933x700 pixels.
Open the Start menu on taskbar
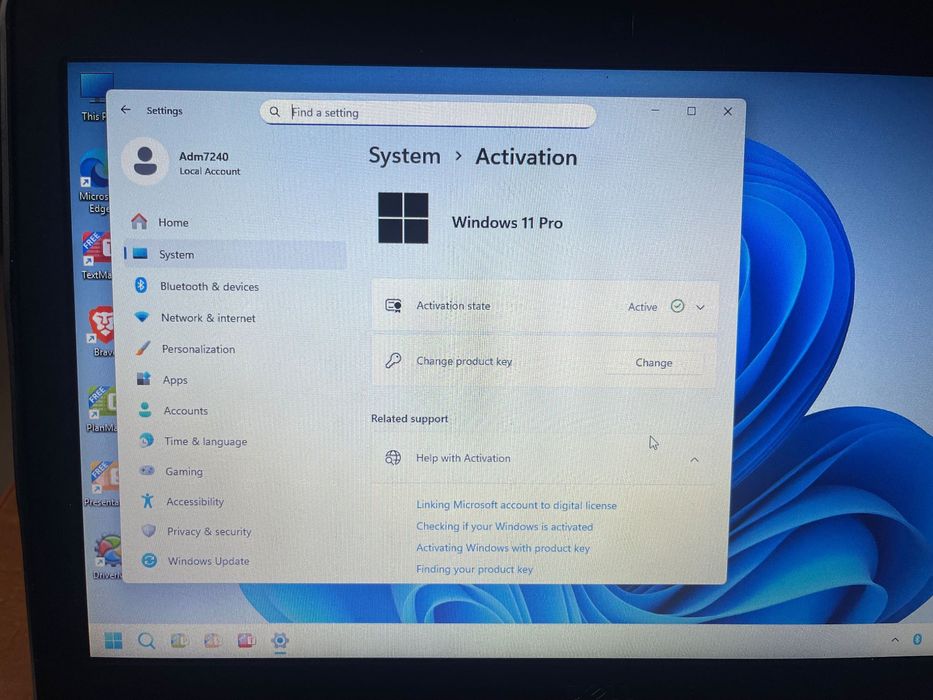tap(113, 640)
